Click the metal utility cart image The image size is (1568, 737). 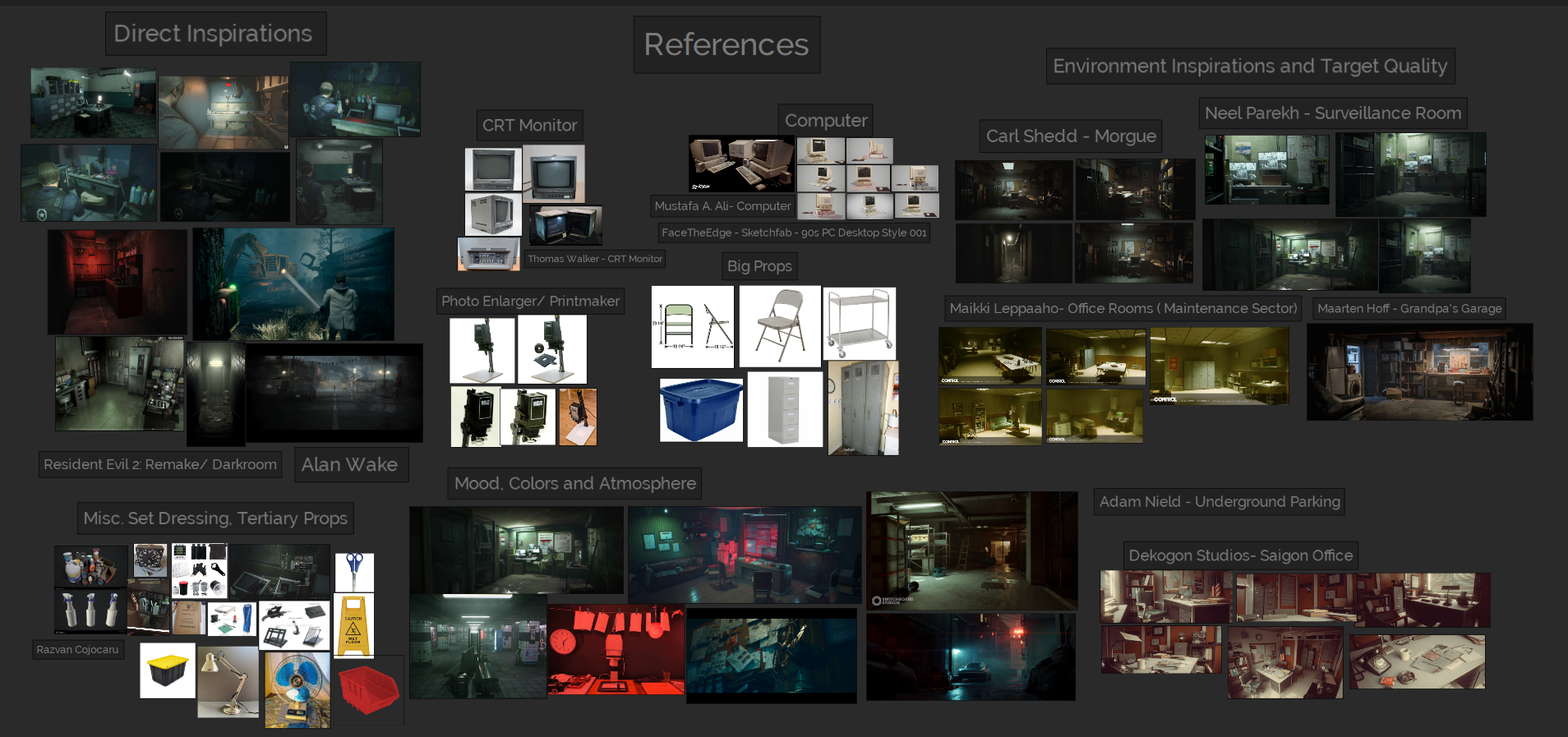(x=859, y=323)
